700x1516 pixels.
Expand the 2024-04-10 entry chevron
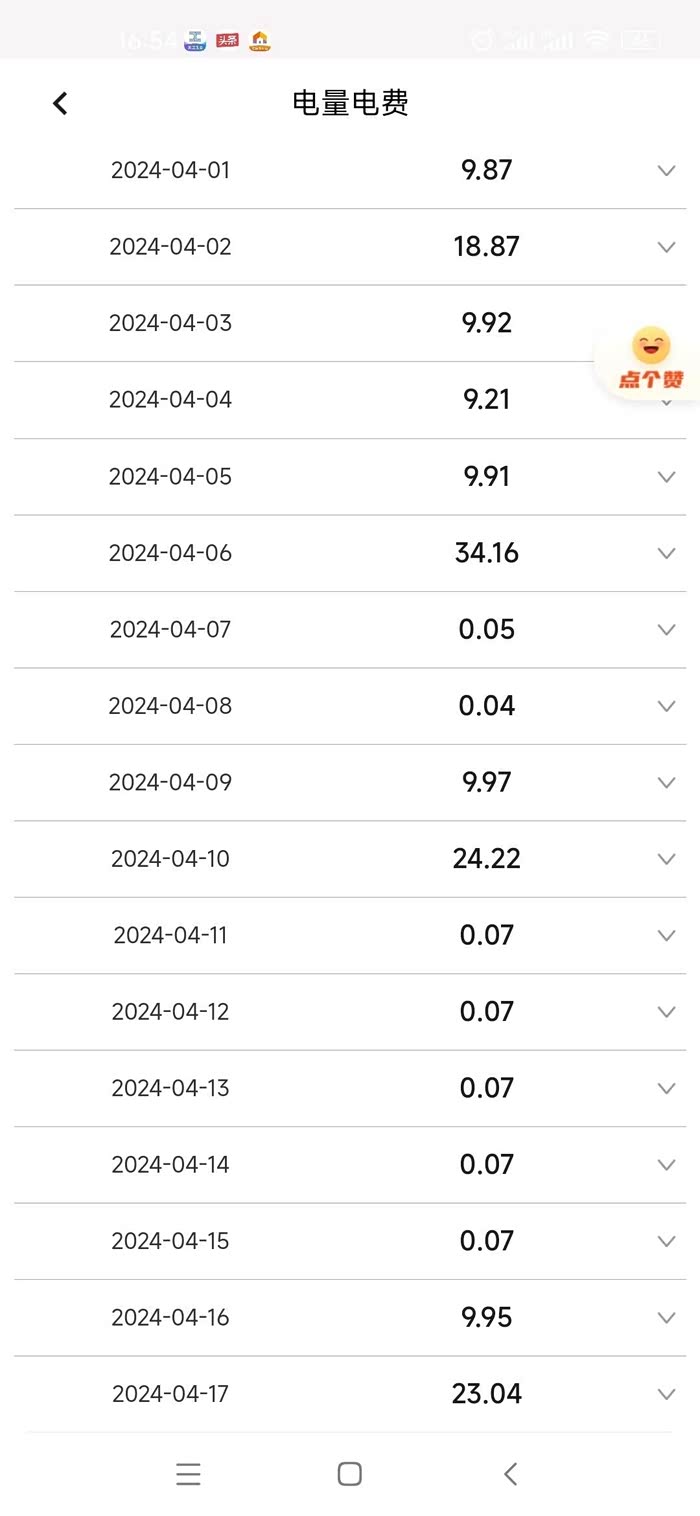tap(666, 859)
